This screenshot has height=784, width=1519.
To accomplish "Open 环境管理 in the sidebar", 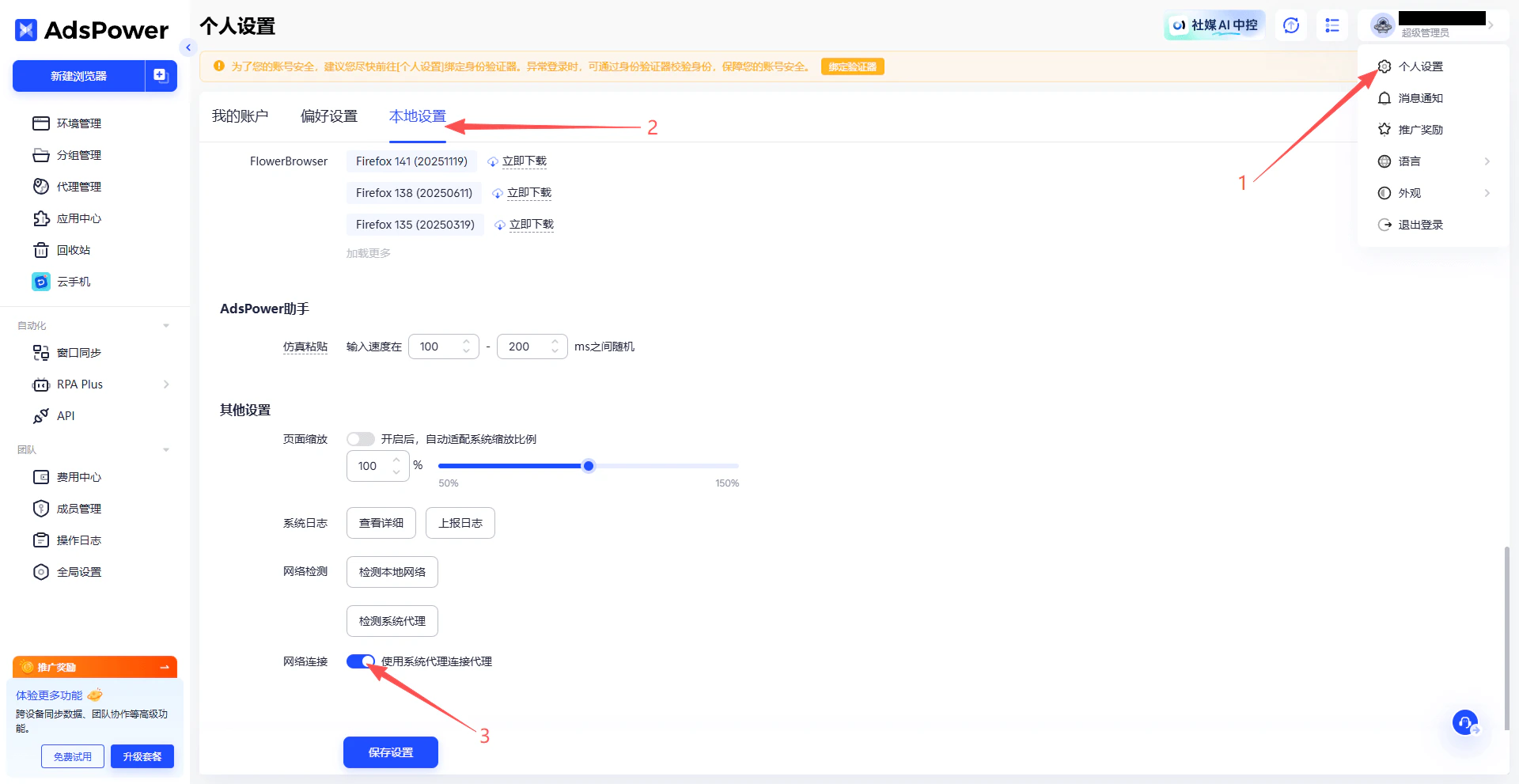I will pyautogui.click(x=79, y=123).
